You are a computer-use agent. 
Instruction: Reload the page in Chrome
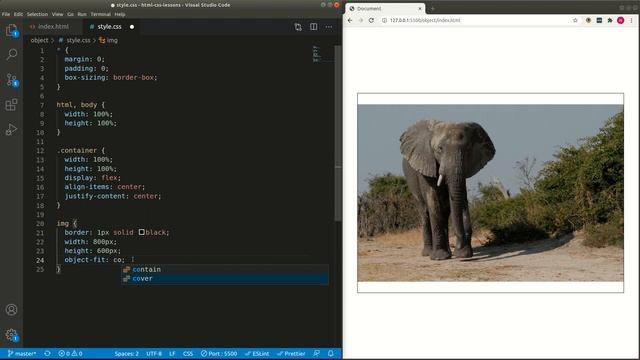pyautogui.click(x=371, y=20)
